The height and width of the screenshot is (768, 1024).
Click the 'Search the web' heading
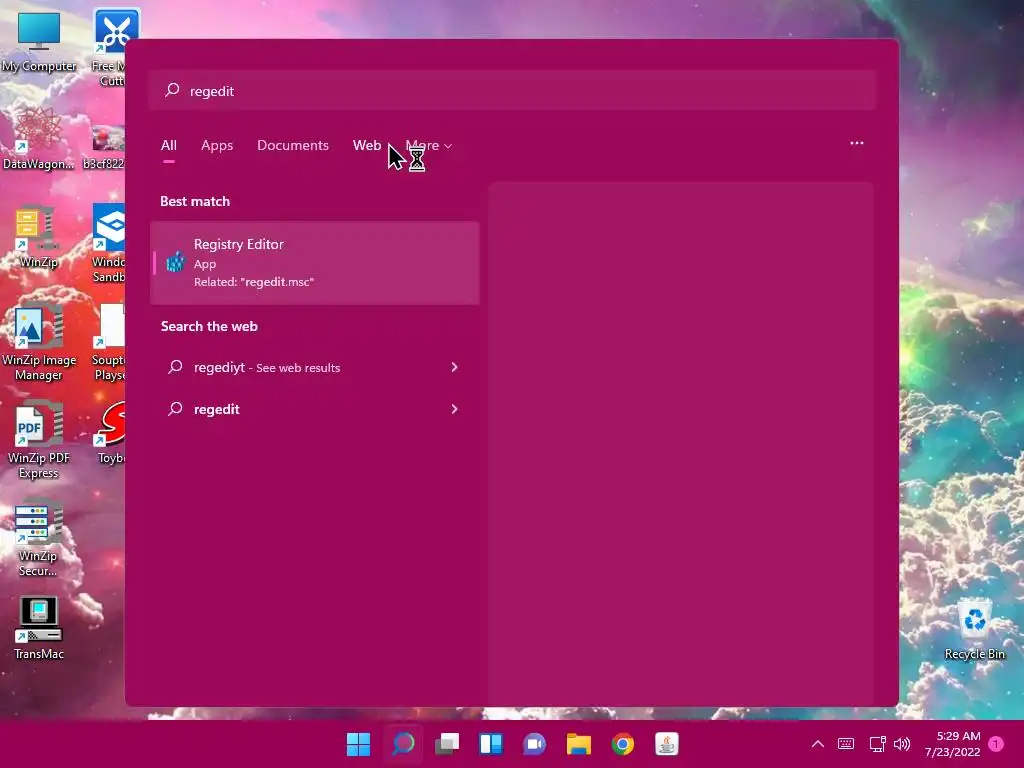pyautogui.click(x=209, y=326)
